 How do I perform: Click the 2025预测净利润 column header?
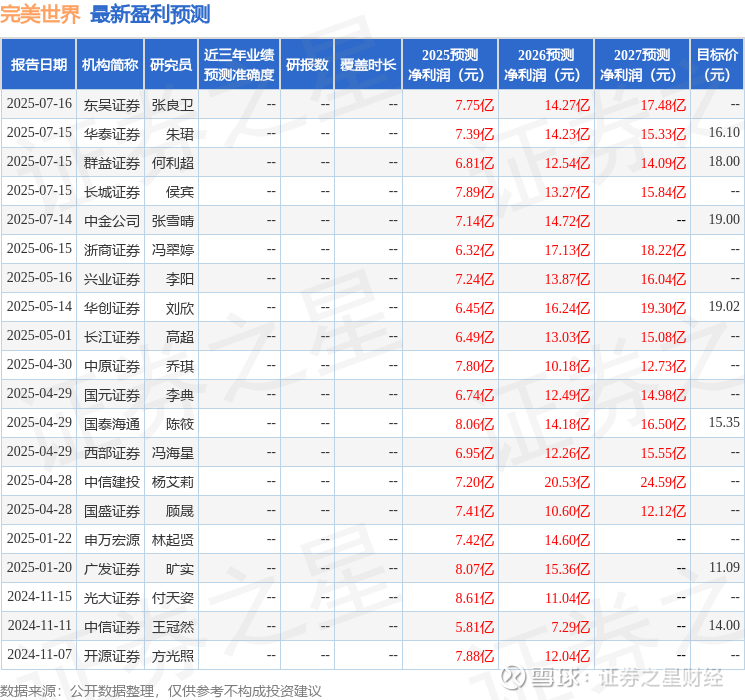[x=450, y=65]
